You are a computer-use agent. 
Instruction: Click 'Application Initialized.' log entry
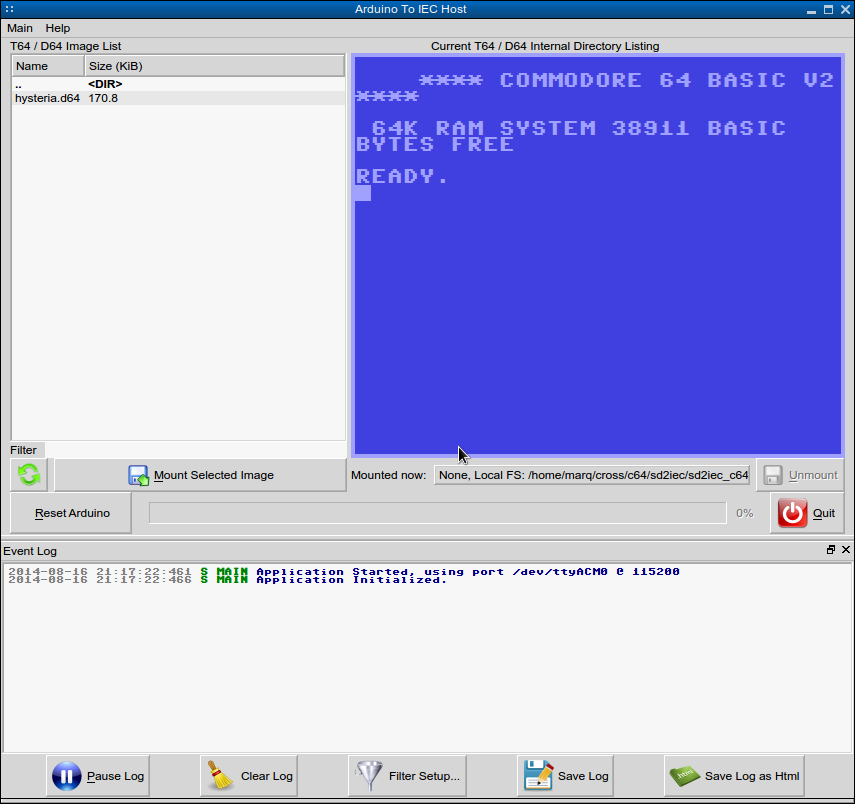tap(228, 580)
